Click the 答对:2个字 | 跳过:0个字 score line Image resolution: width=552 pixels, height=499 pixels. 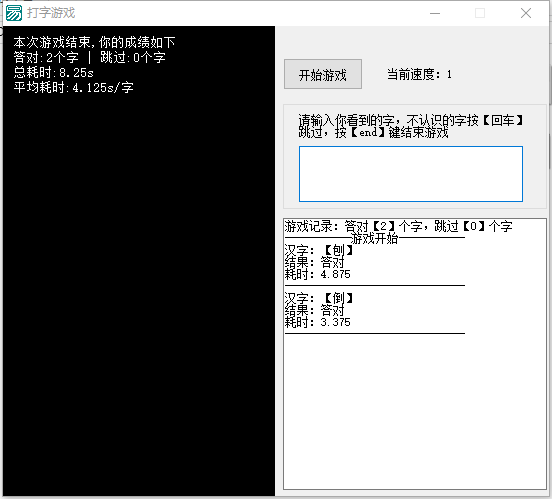[x=89, y=57]
